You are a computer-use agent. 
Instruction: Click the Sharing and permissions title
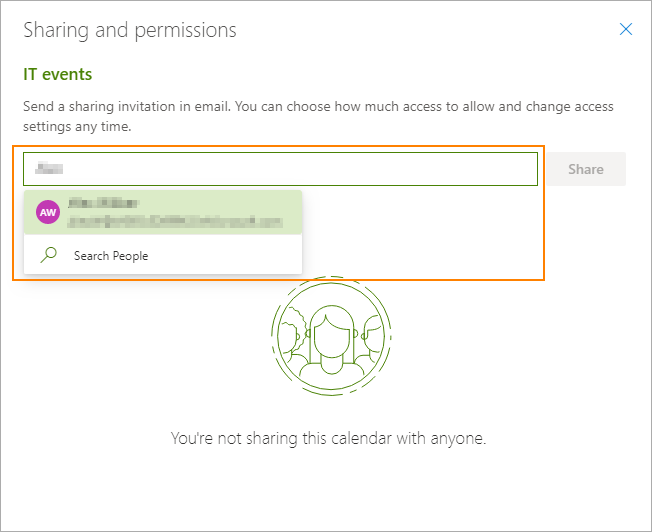130,30
